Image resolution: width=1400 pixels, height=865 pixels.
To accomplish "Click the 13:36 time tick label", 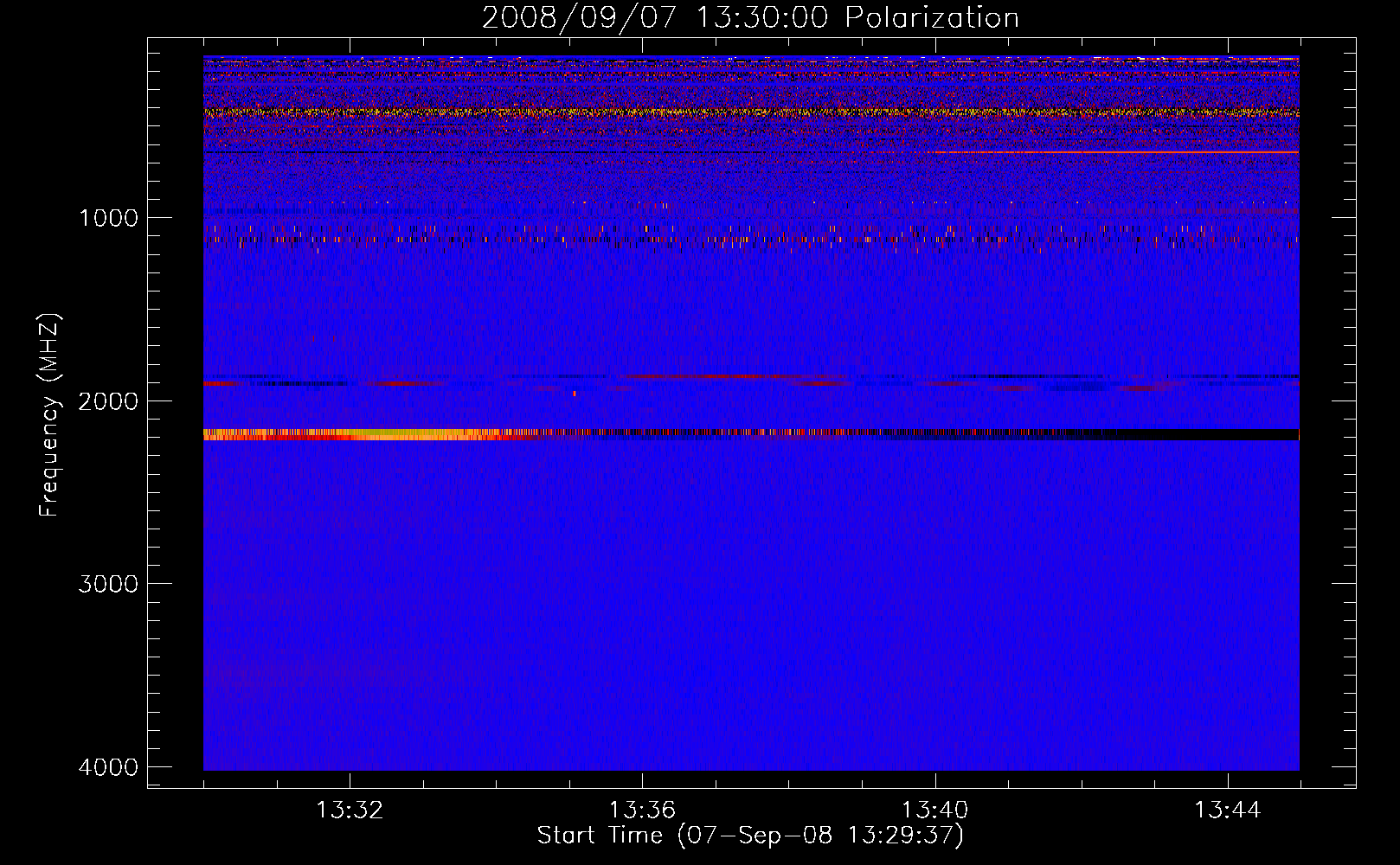I will (642, 811).
